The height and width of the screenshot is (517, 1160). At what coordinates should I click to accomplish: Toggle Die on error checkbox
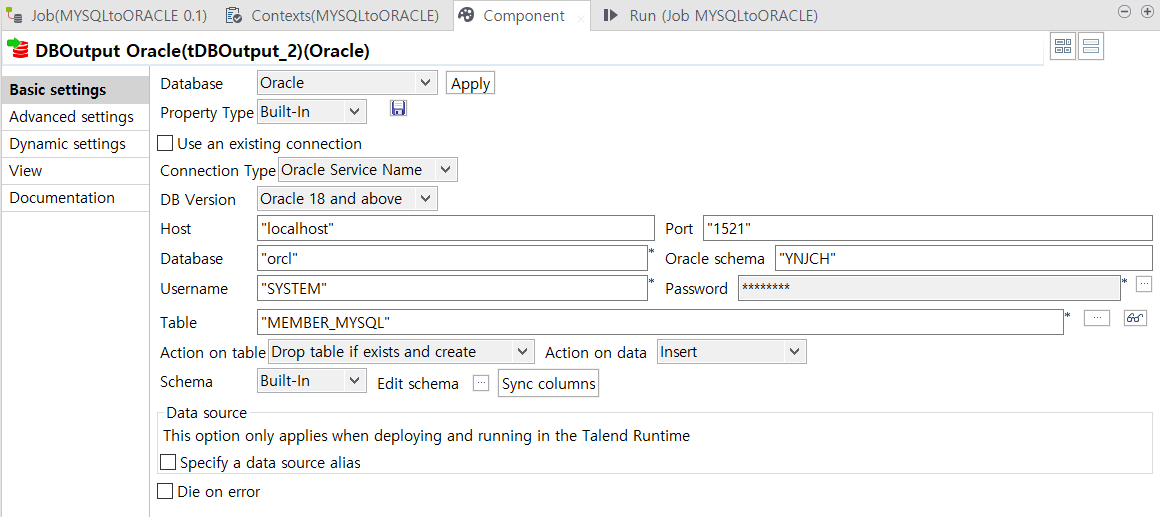point(166,491)
